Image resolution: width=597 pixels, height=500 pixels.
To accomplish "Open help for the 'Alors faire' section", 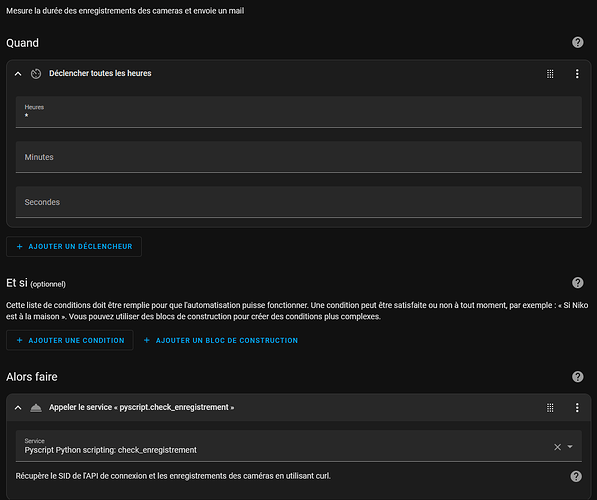I will [x=578, y=377].
